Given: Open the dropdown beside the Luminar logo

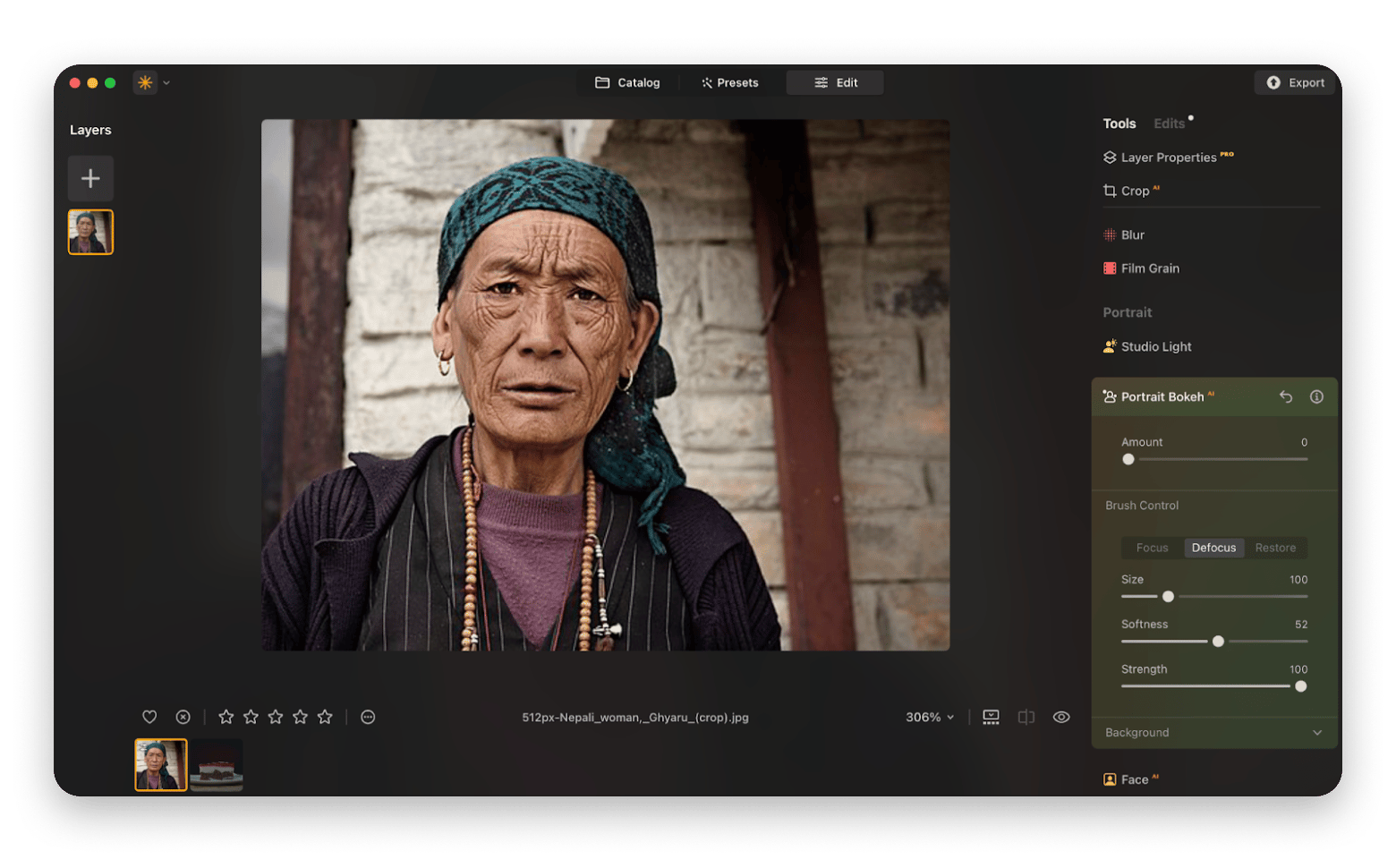Looking at the screenshot, I should pyautogui.click(x=166, y=82).
